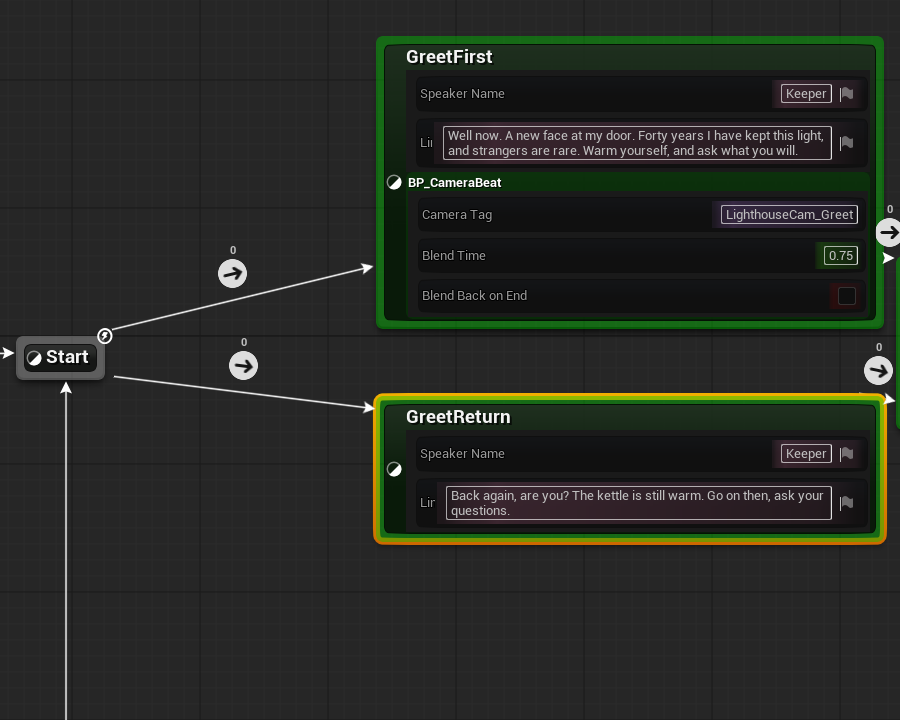This screenshot has height=720, width=900.
Task: Edit the 'Back again, are you?' dialogue line
Action: (x=638, y=503)
